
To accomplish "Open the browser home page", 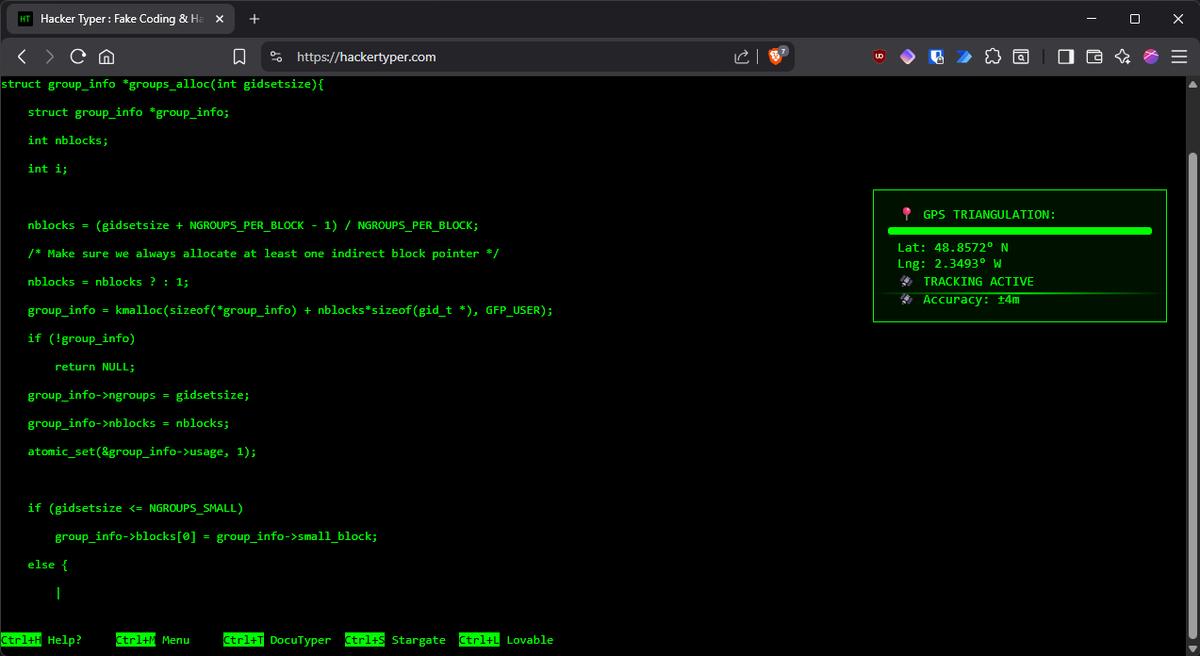I will tap(106, 57).
